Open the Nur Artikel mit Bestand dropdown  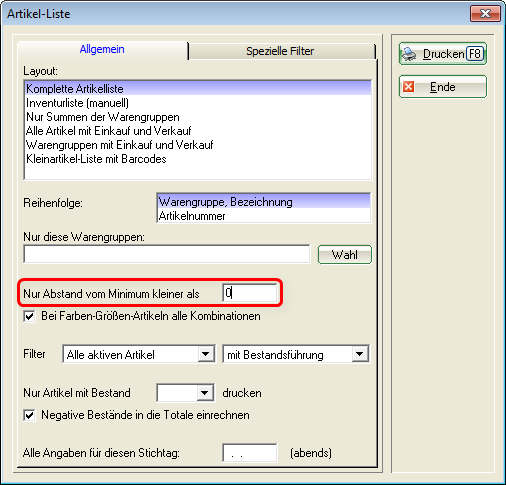(x=205, y=393)
